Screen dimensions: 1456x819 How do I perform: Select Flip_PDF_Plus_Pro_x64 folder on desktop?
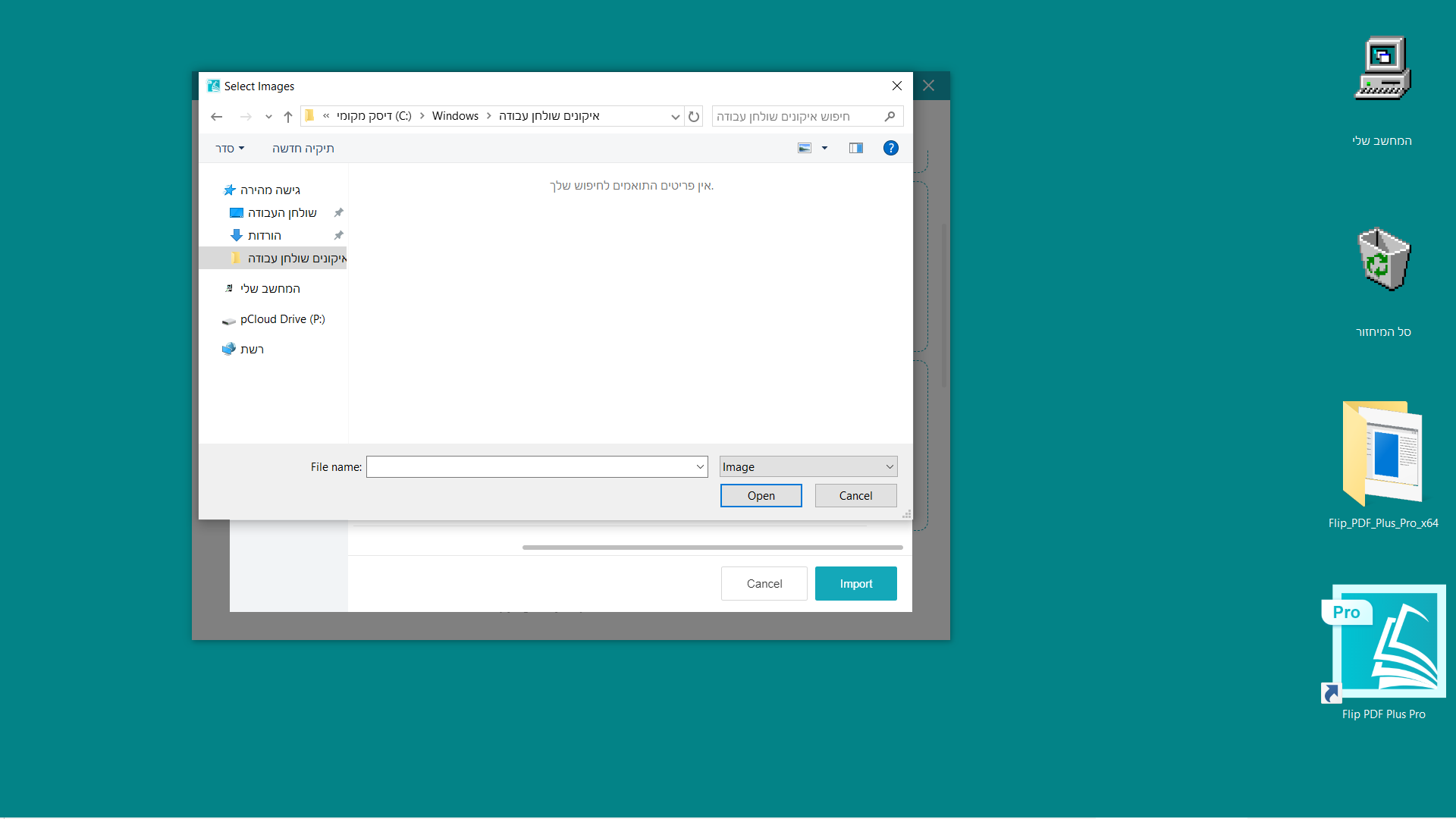[1383, 455]
